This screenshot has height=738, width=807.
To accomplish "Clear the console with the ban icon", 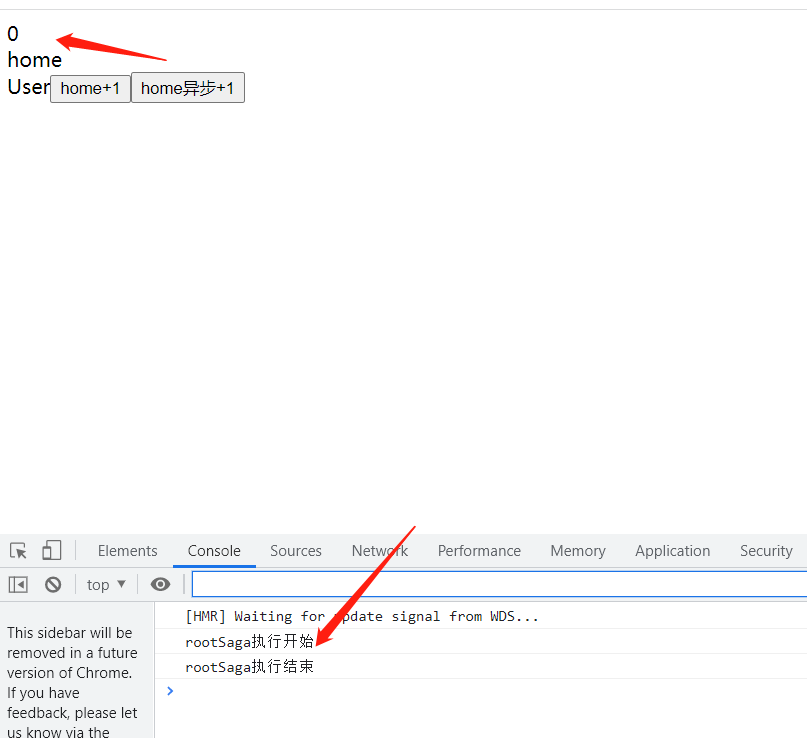I will point(53,585).
